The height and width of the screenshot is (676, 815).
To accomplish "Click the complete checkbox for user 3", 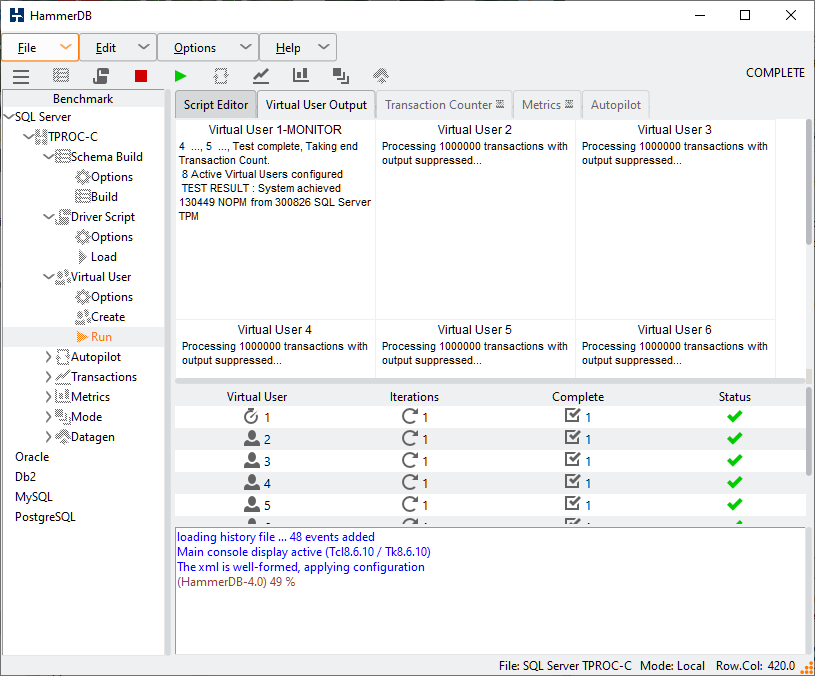I will [572, 459].
